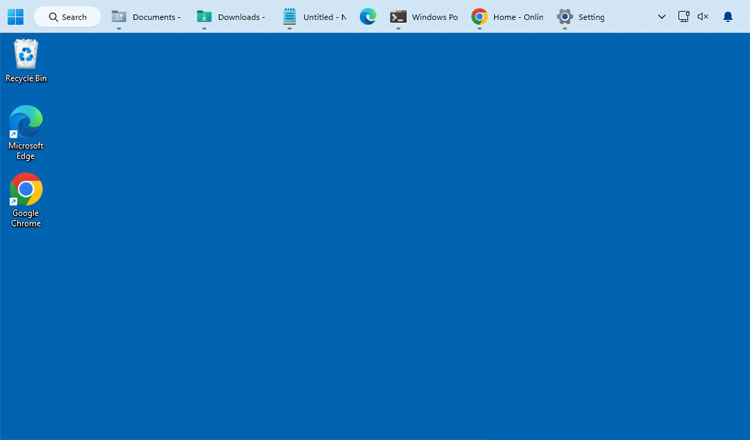The image size is (750, 440).
Task: Switch to the Windows PowerShell window
Action: (424, 17)
